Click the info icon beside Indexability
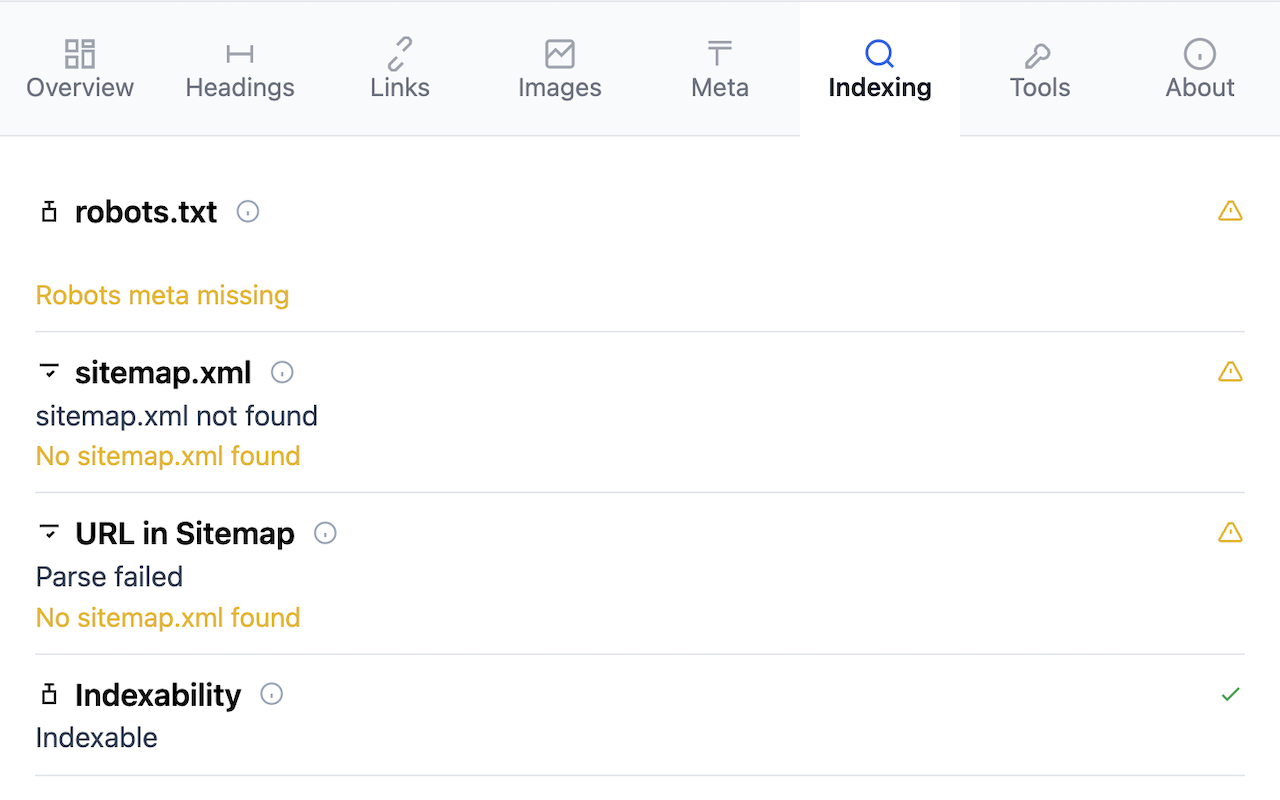The image size is (1280, 800). (272, 694)
